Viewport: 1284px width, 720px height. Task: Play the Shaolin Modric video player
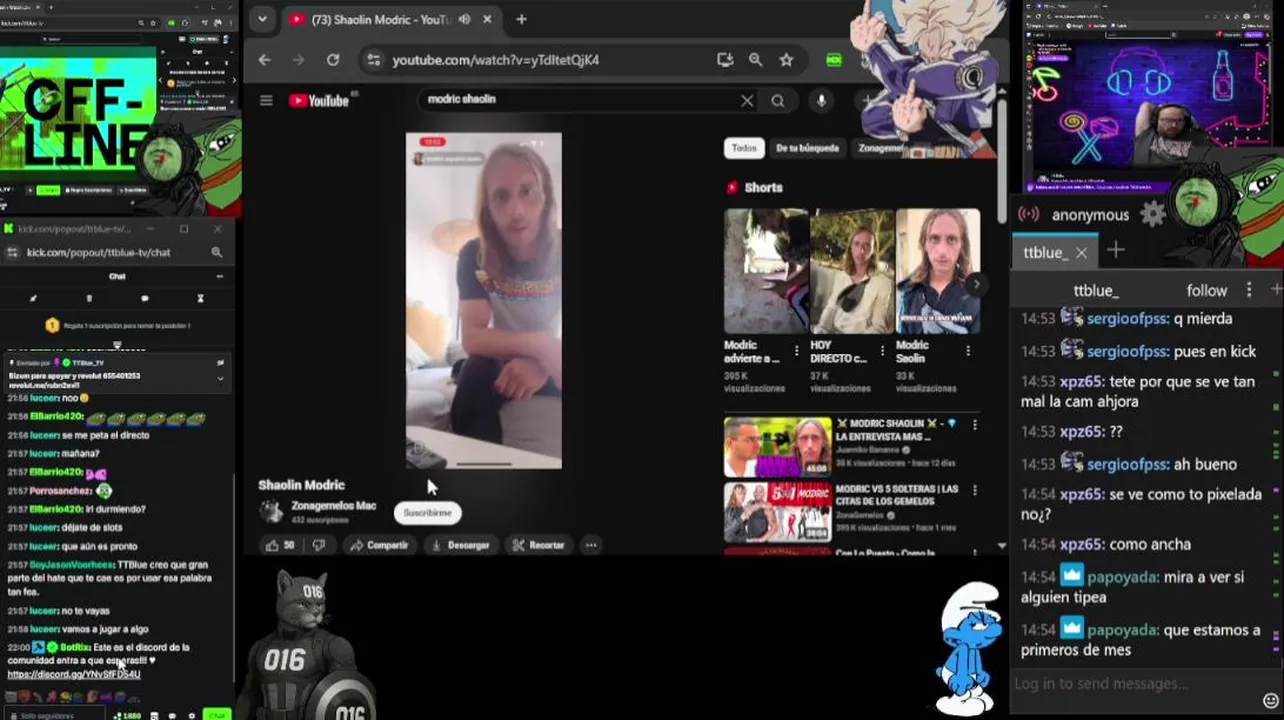484,300
